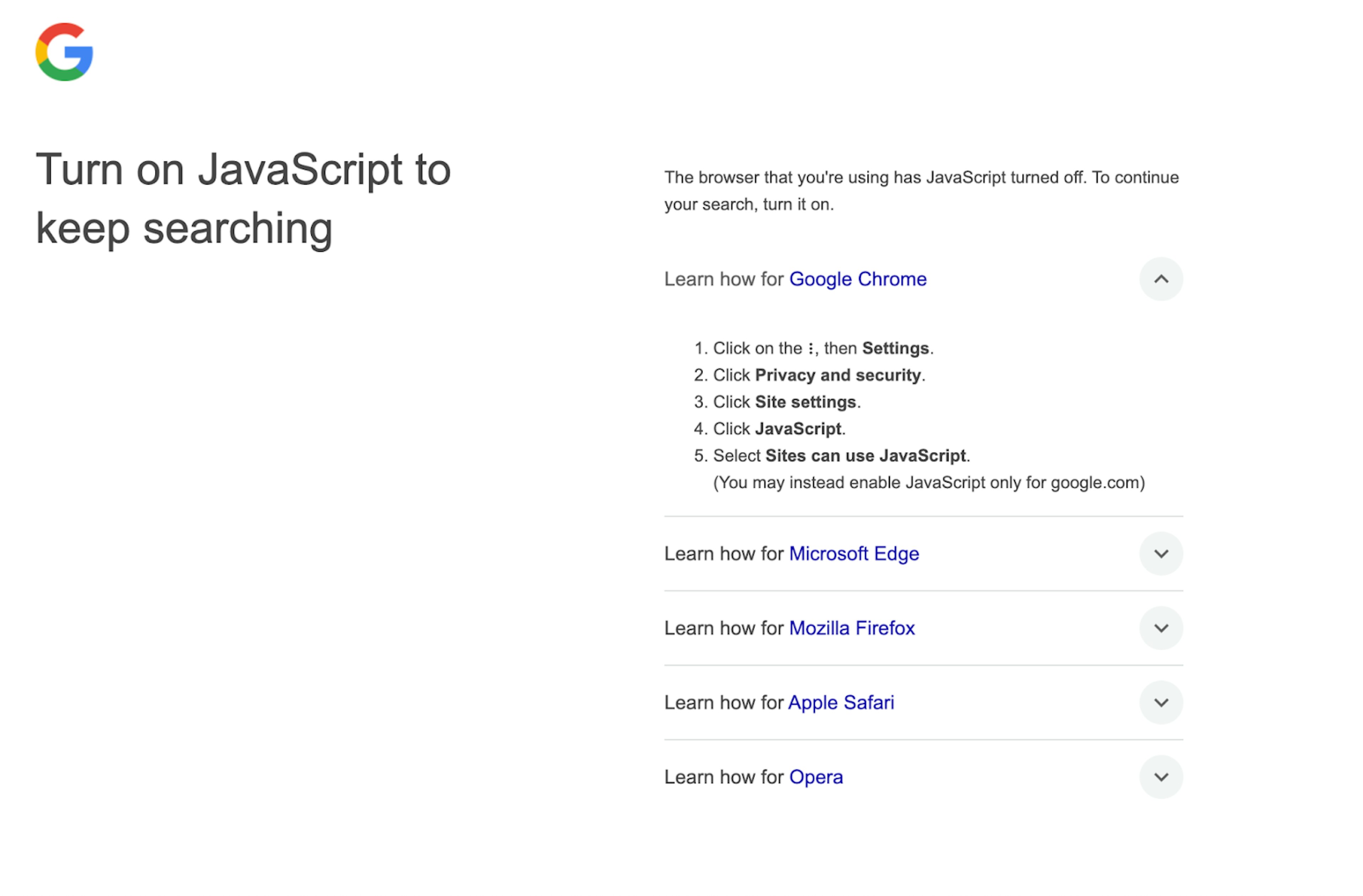Click the bold Privacy and security text
The height and width of the screenshot is (896, 1363).
click(x=838, y=375)
